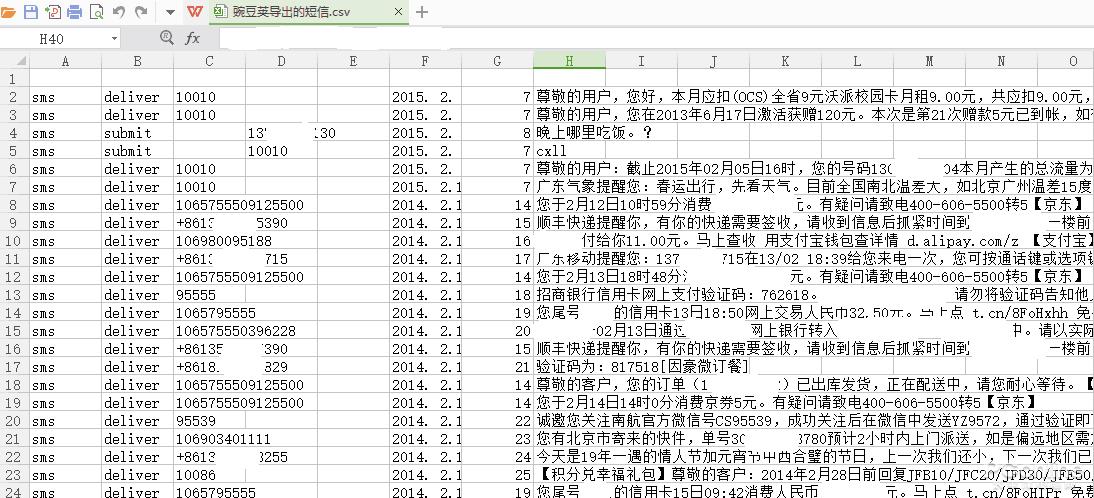Click the zoom magnifier icon beside fx
The image size is (1094, 498).
click(167, 38)
